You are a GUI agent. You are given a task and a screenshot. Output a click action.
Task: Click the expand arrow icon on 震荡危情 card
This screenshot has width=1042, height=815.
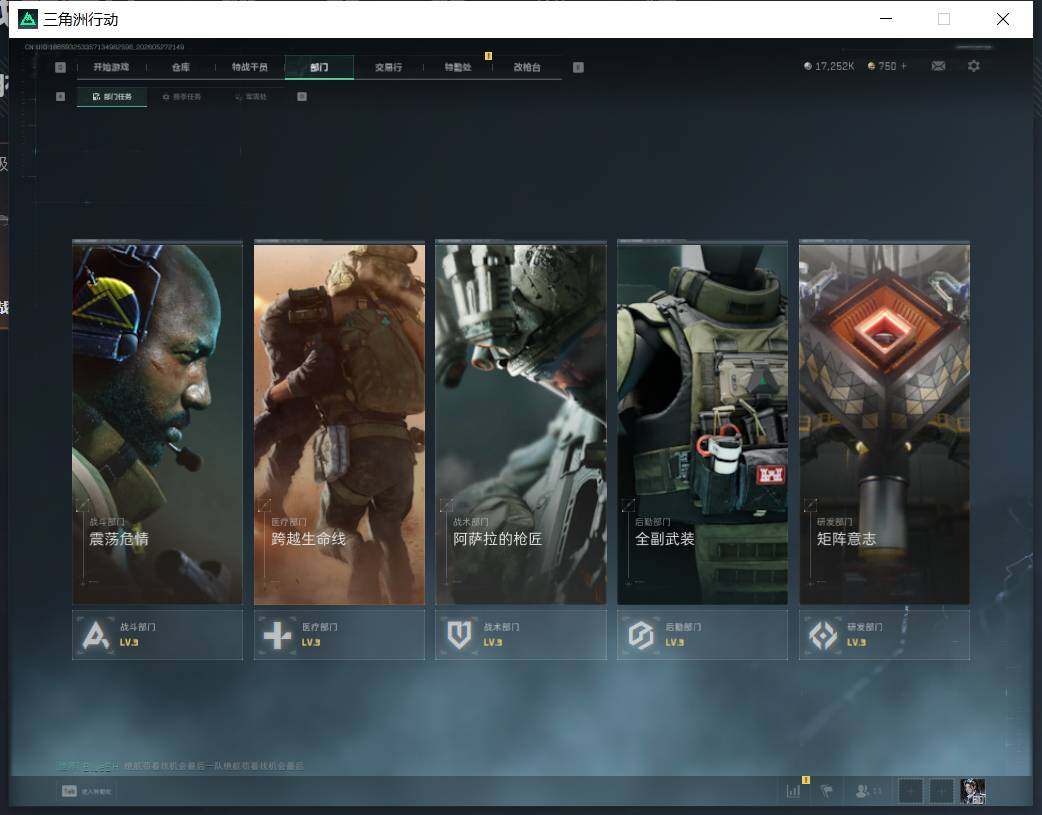click(x=82, y=505)
